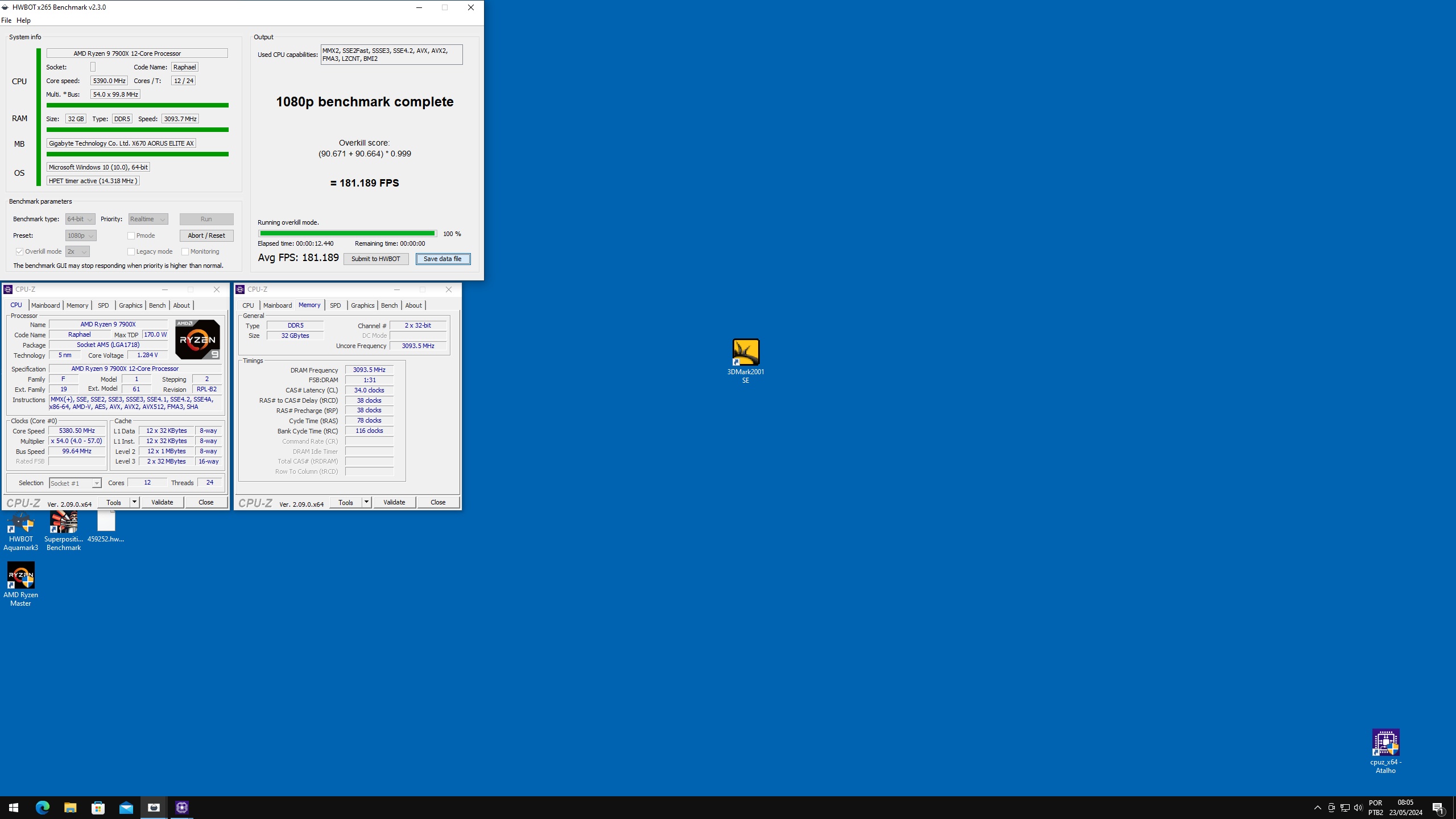Select the 459252.hw... file on the desktop
Screen dimensions: 1456x819
[x=106, y=526]
